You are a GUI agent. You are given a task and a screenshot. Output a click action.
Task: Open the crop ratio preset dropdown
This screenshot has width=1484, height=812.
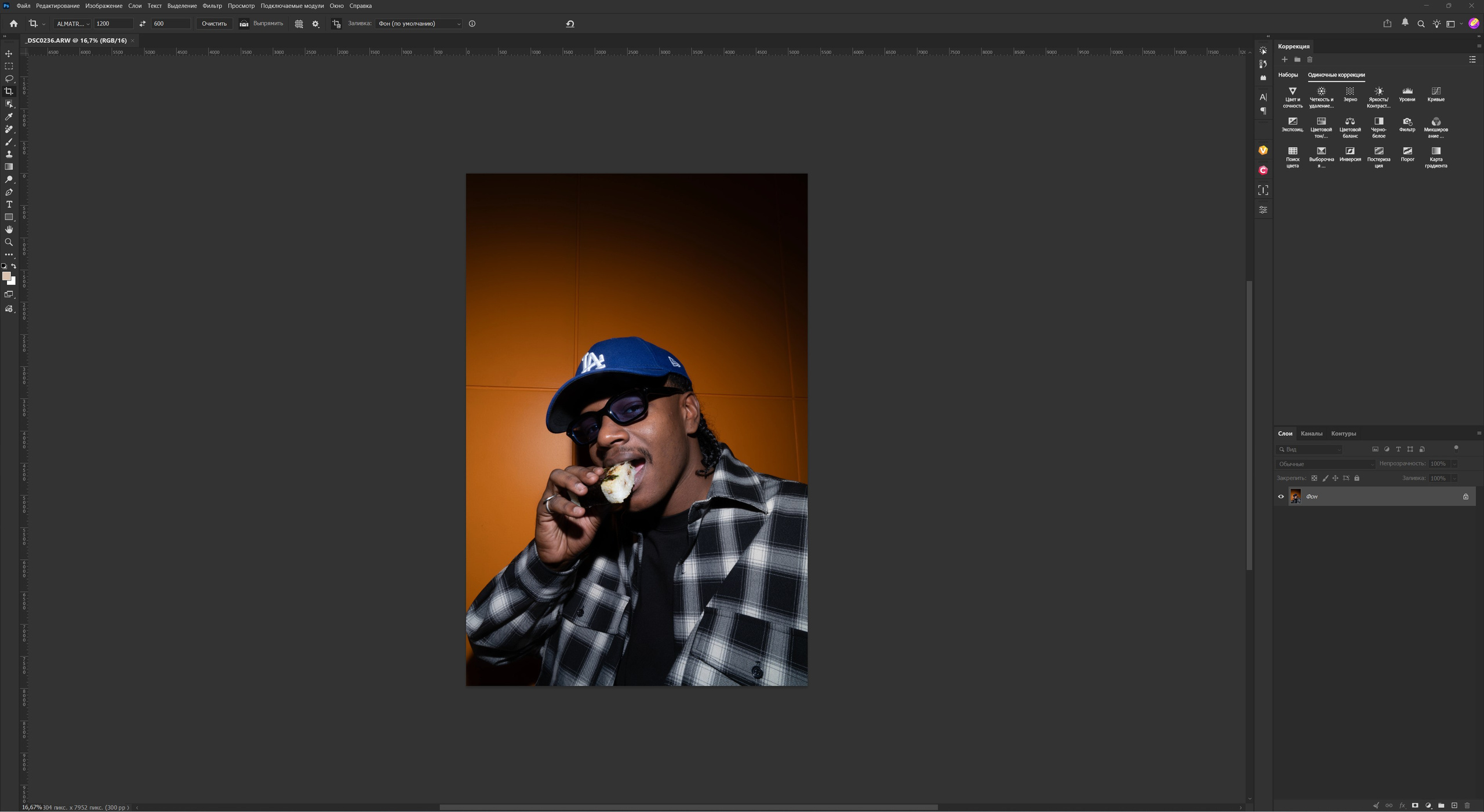click(73, 24)
